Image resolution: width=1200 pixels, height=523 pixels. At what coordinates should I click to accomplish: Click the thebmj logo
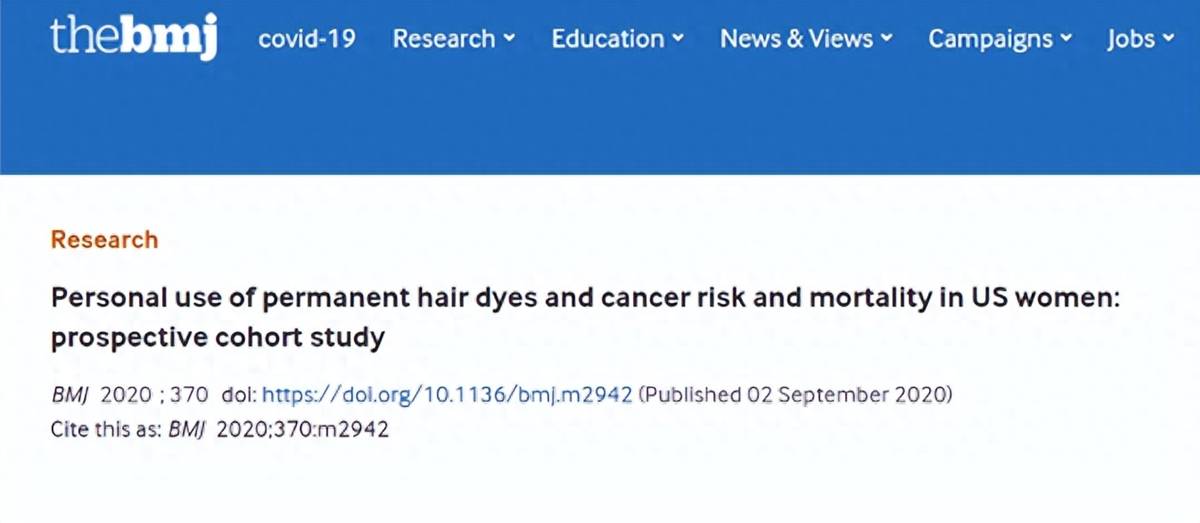(x=134, y=38)
